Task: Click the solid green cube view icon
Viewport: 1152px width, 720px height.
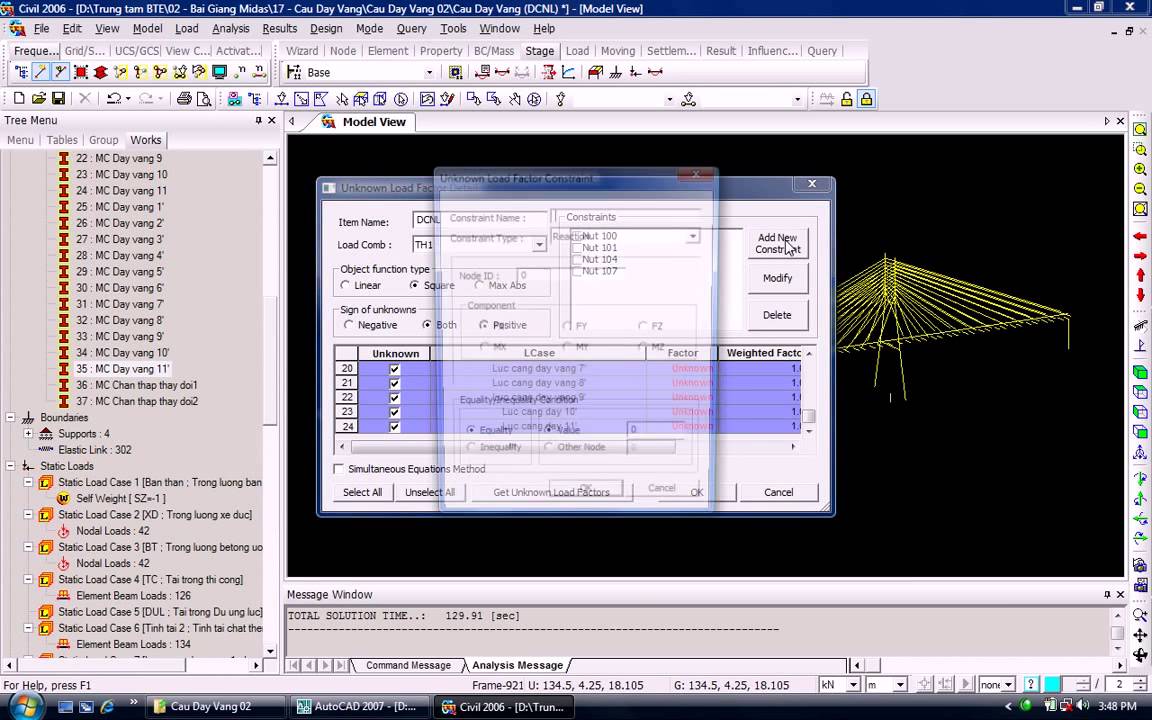Action: tap(1140, 372)
